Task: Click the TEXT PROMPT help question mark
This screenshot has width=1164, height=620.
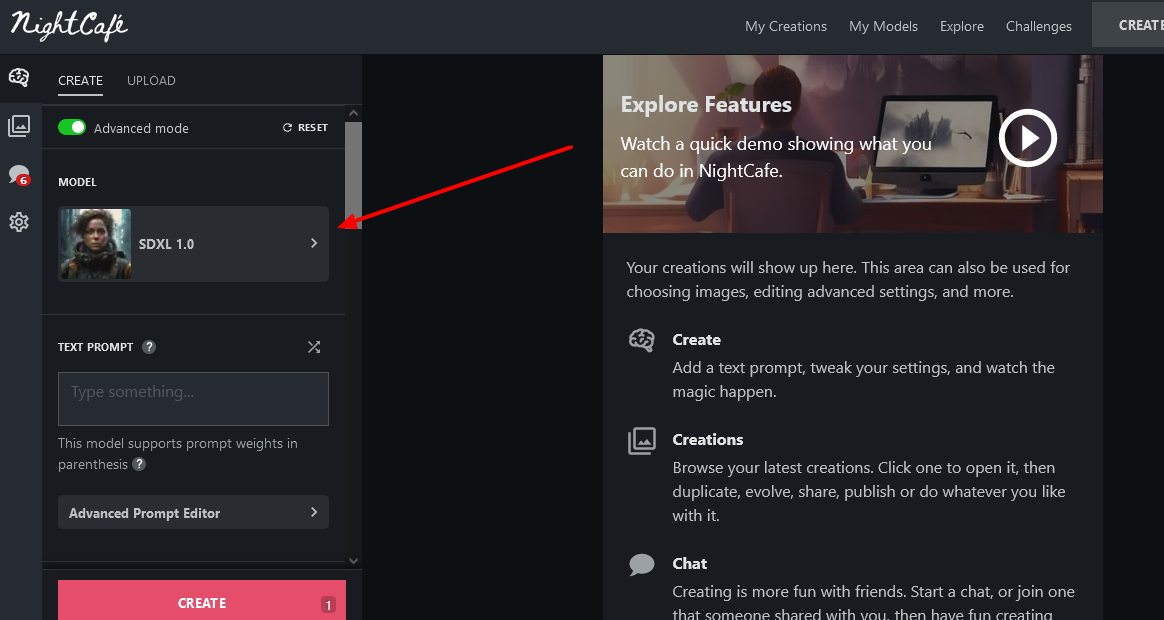Action: coord(149,347)
